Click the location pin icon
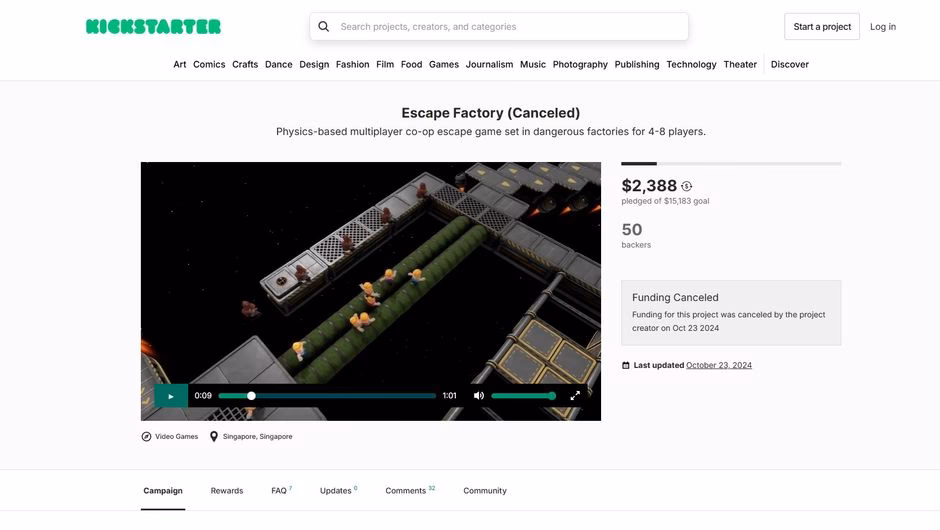The image size is (940, 530). [x=214, y=436]
